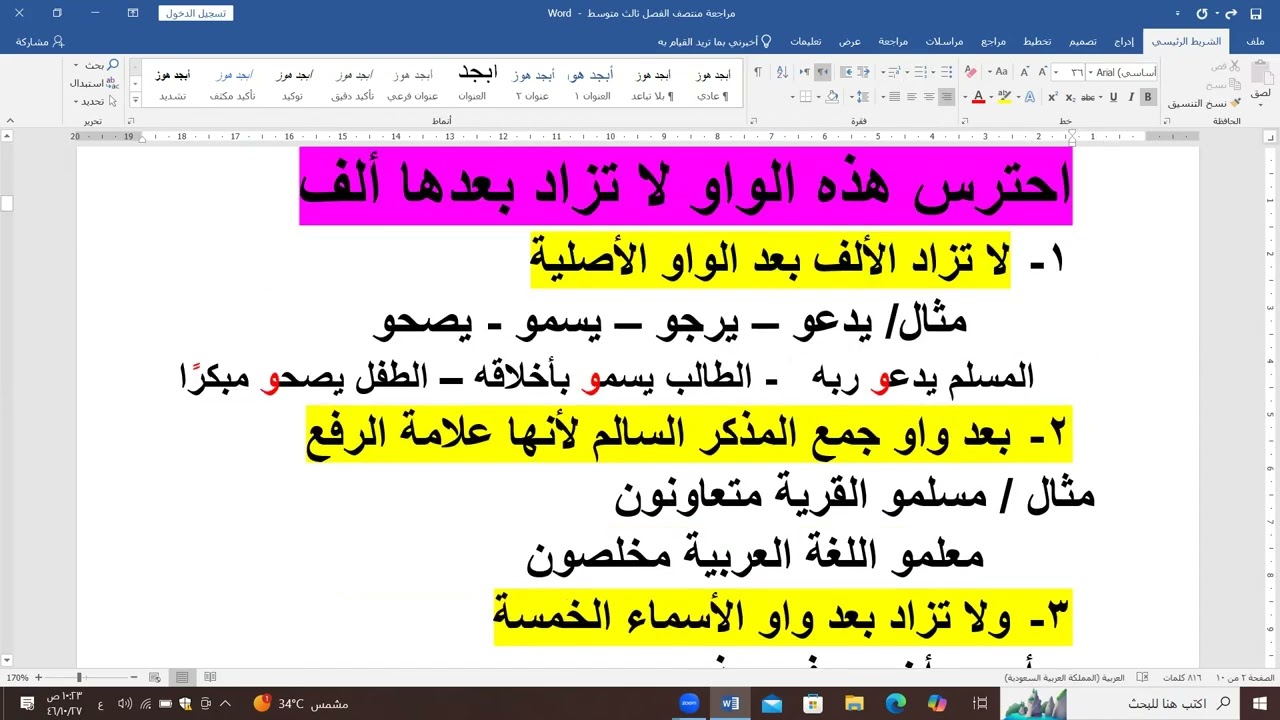Set right-to-left text direction
1280x720 pixels.
pyautogui.click(x=822, y=72)
